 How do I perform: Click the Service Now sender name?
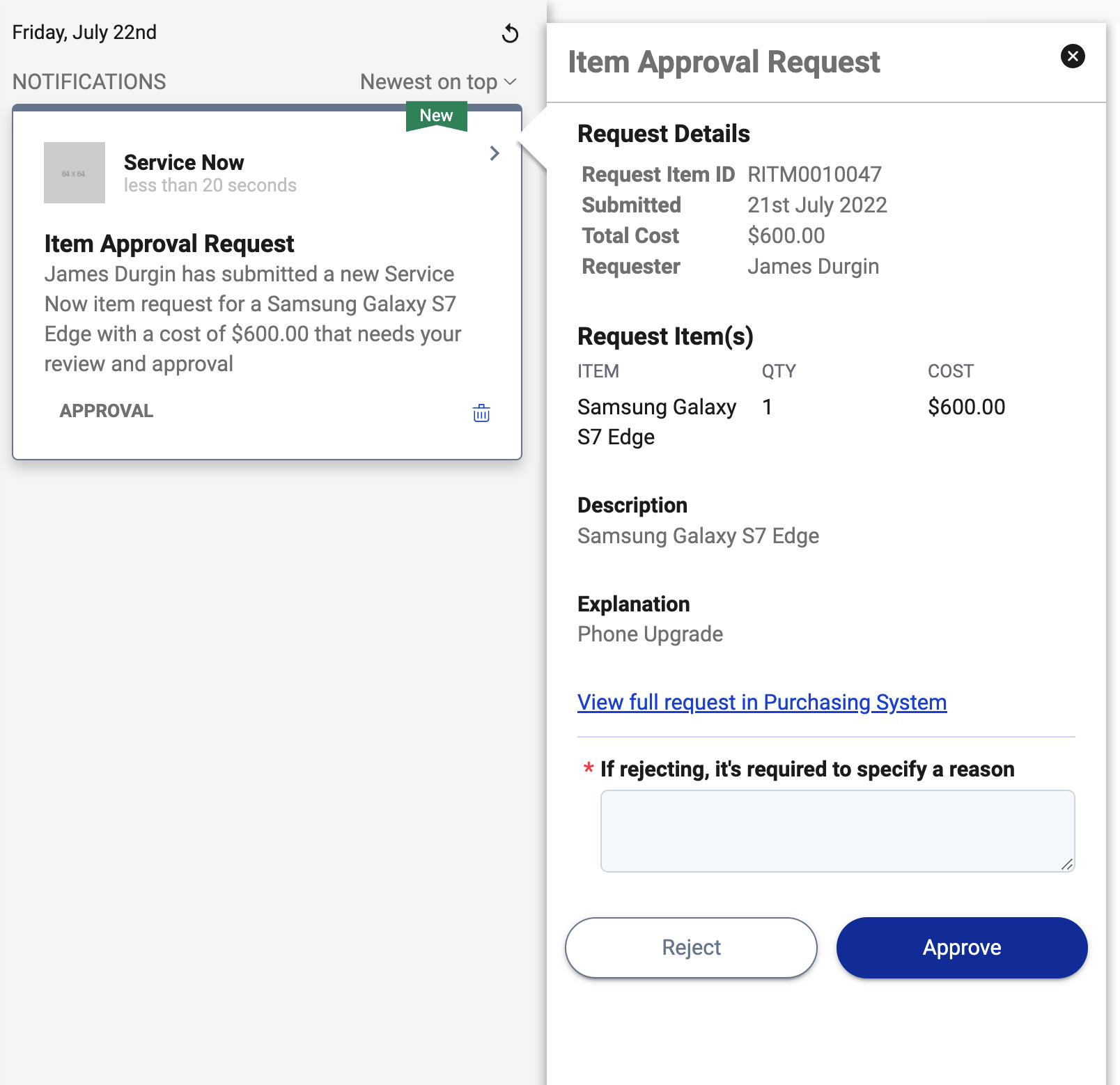pyautogui.click(x=184, y=162)
